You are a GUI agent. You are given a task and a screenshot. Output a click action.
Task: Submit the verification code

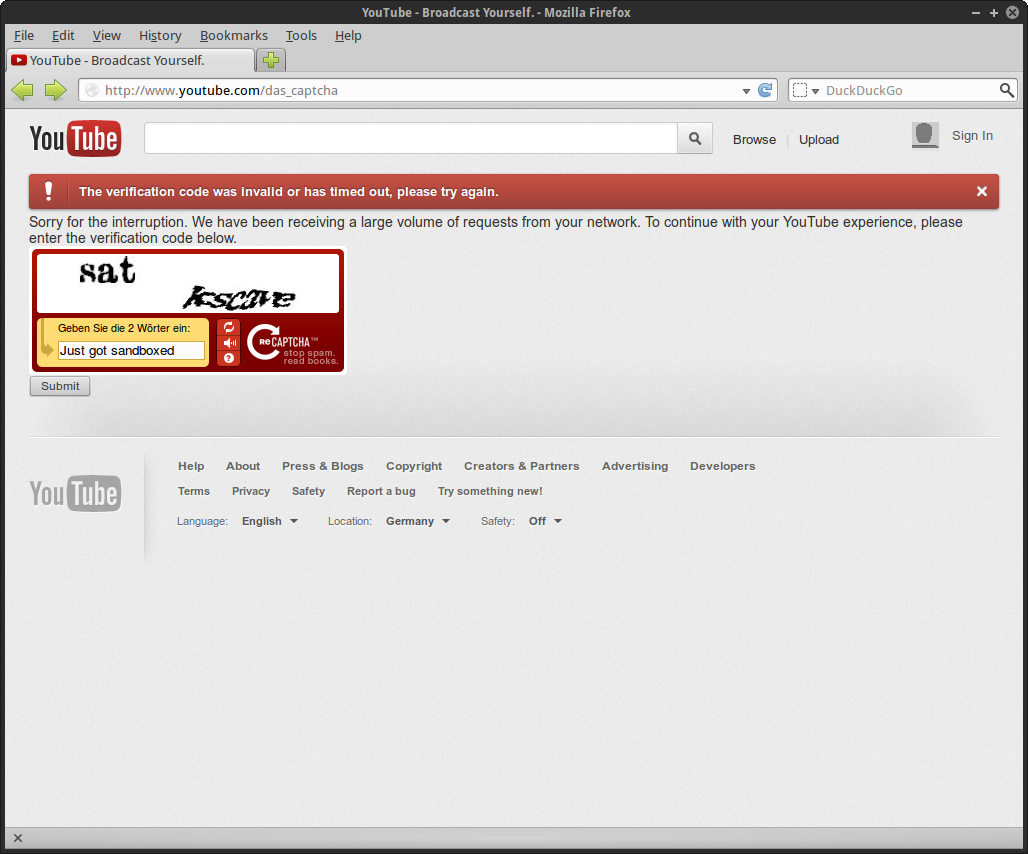60,386
